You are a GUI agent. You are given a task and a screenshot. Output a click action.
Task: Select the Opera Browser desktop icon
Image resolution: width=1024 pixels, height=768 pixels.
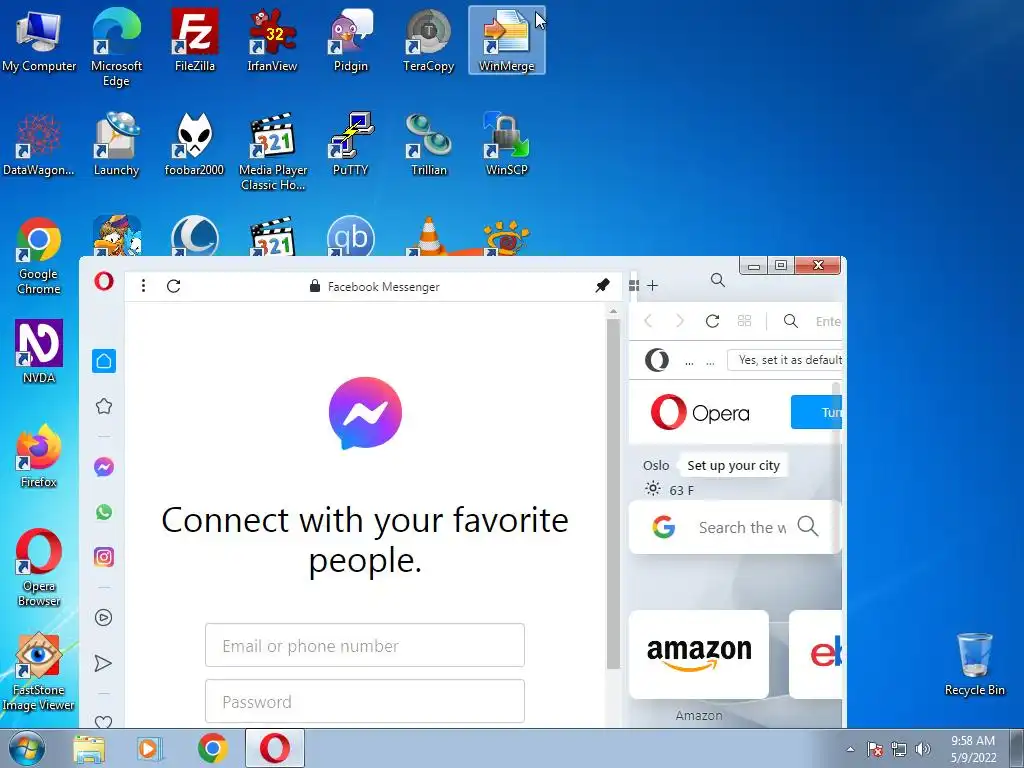39,568
